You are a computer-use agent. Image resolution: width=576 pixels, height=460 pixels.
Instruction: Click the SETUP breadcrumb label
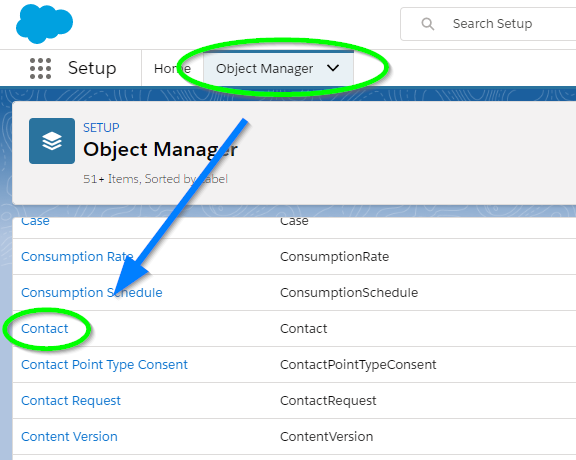pos(101,128)
